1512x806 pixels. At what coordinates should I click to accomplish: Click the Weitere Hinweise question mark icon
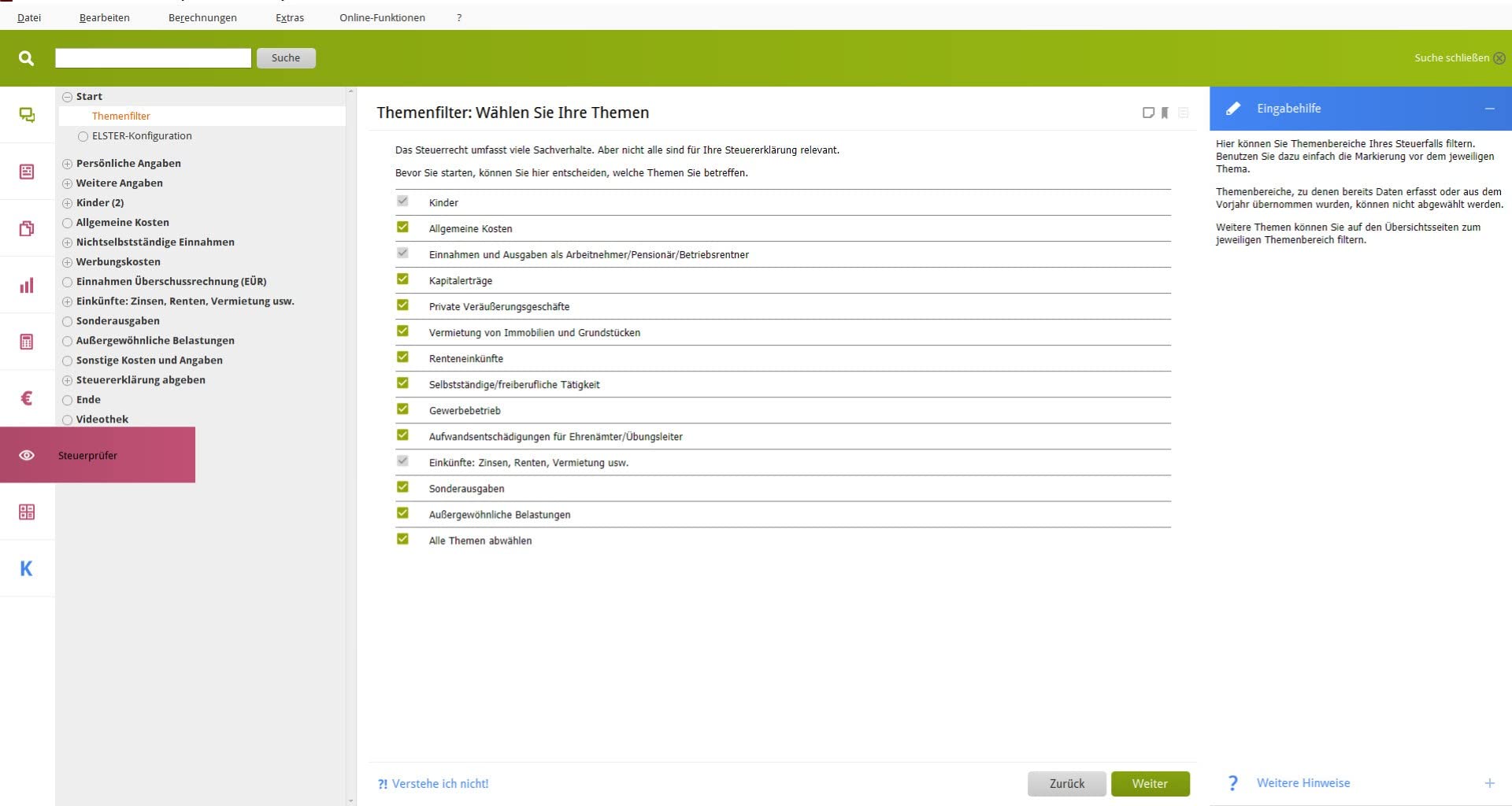(1233, 783)
